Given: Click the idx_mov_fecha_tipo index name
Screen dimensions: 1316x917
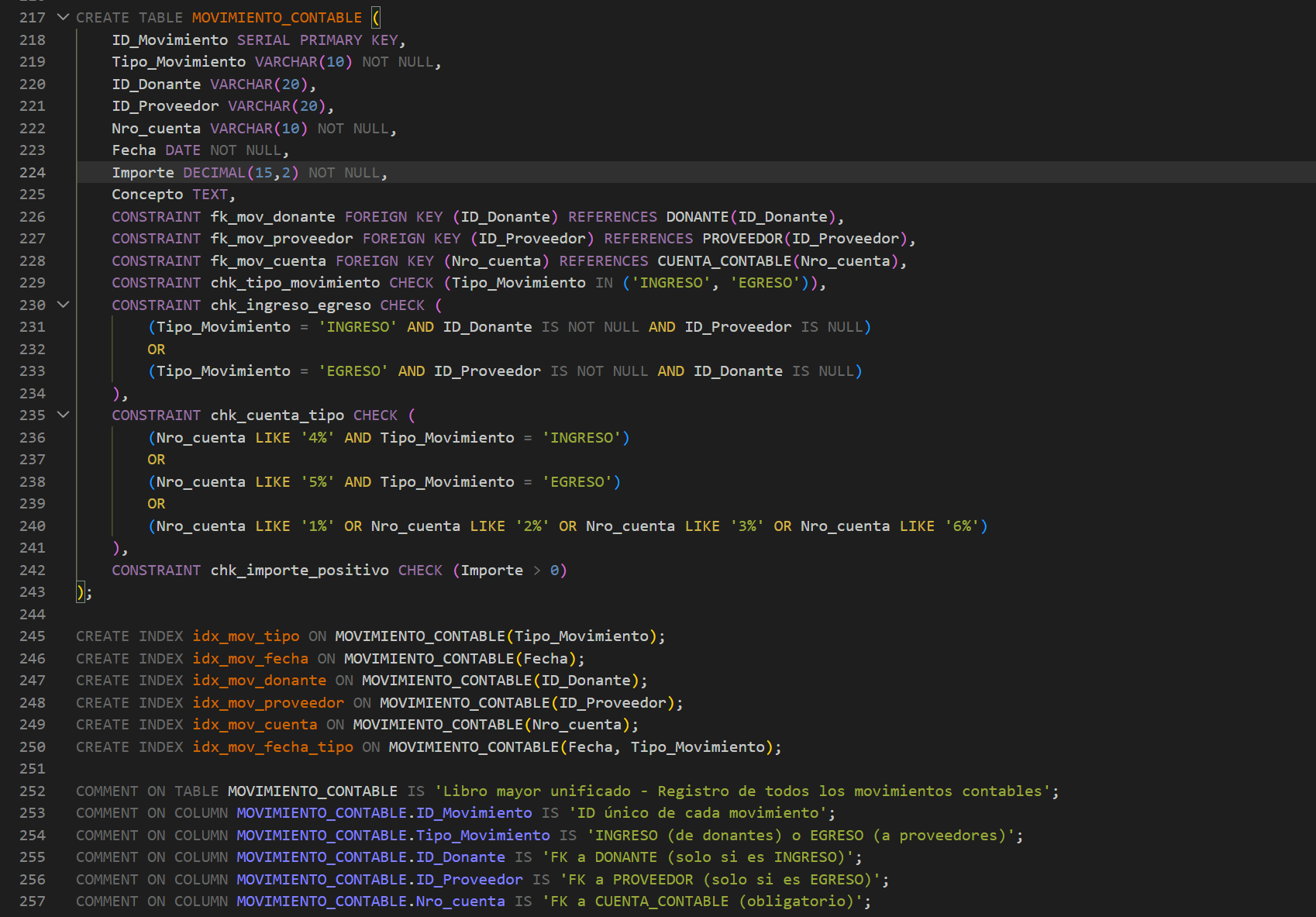Looking at the screenshot, I should 273,747.
